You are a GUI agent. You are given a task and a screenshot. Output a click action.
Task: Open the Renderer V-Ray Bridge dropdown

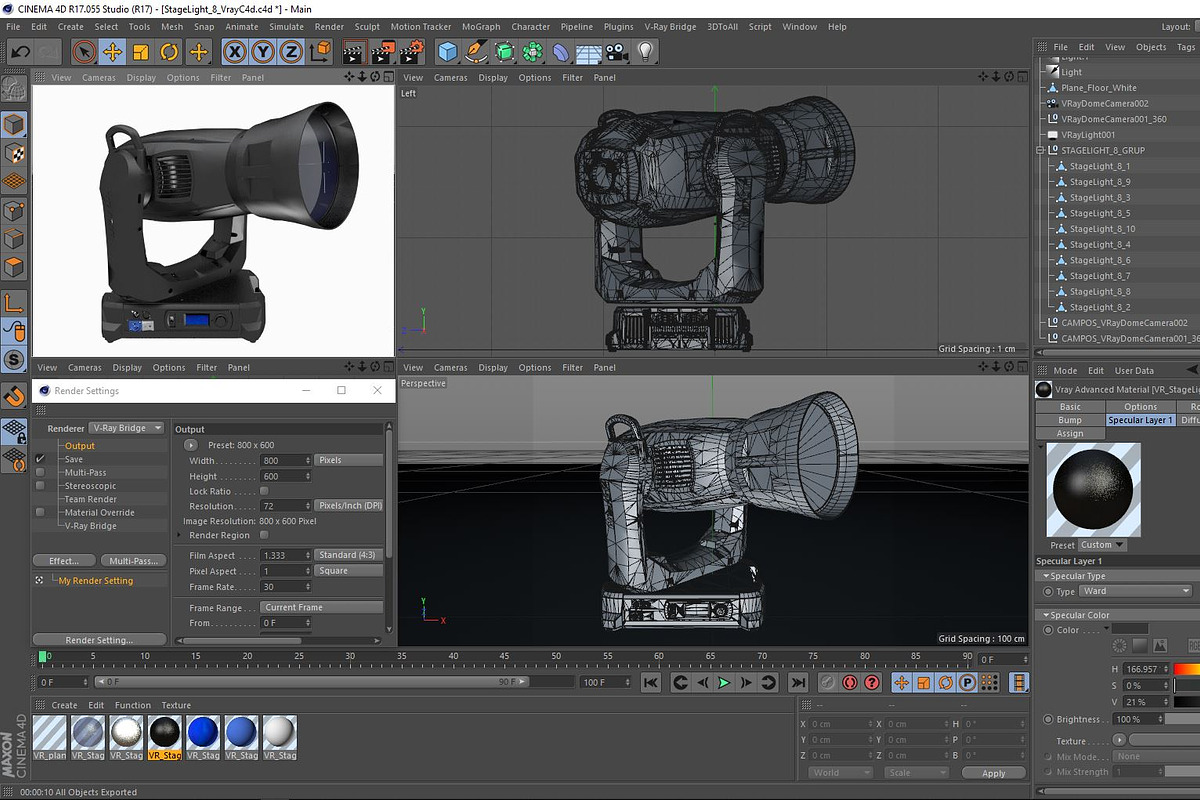click(126, 428)
